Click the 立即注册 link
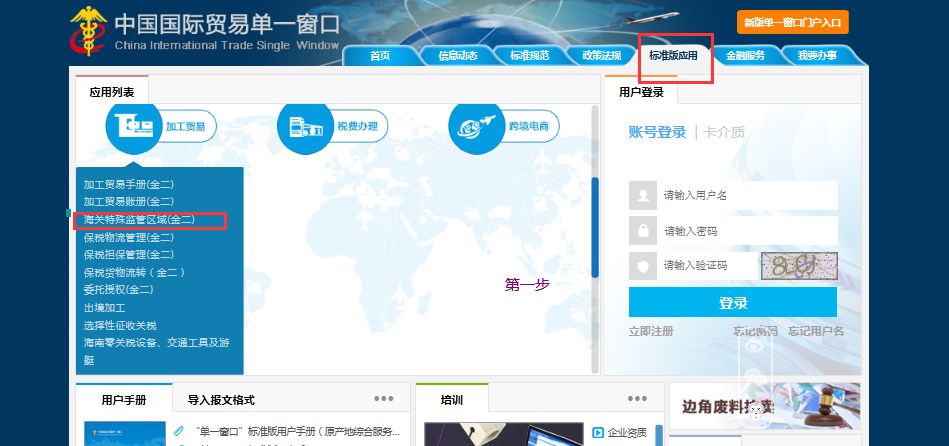Screen dimensions: 949x446 [651, 331]
